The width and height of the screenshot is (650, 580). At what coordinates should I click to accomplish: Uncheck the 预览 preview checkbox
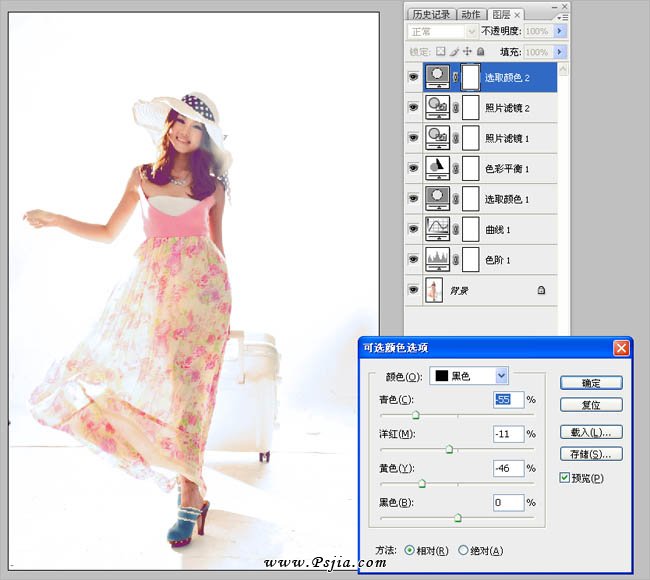click(x=566, y=479)
